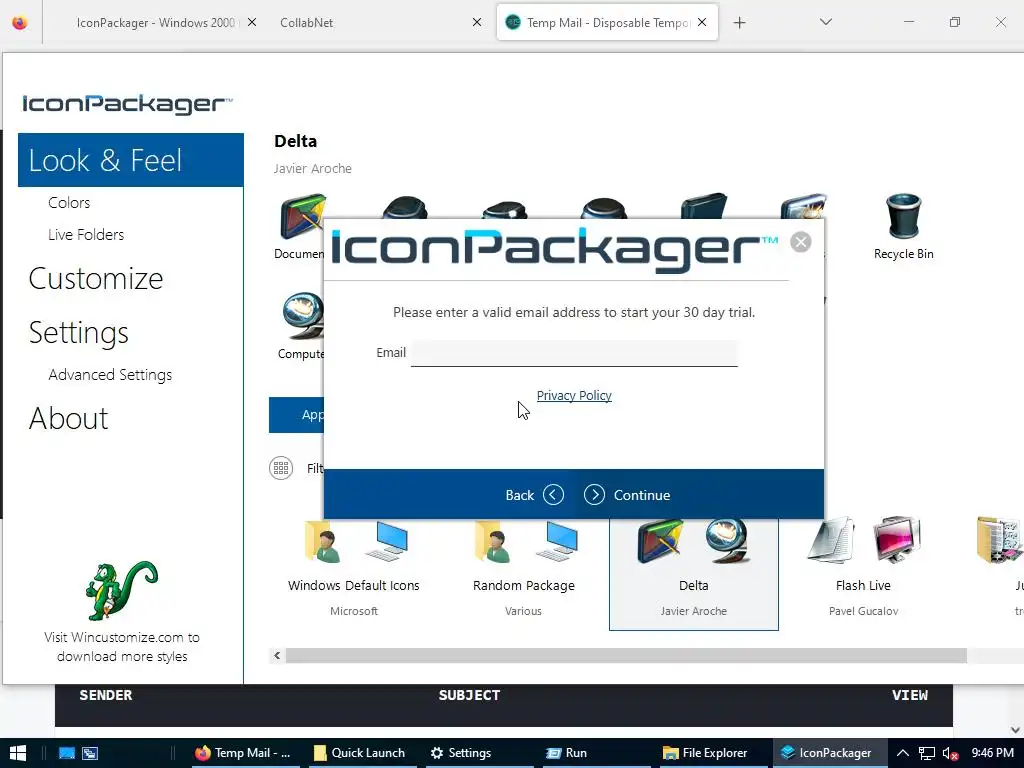
Task: Click the SUBJECT column header in Temp Mail
Action: [x=470, y=695]
